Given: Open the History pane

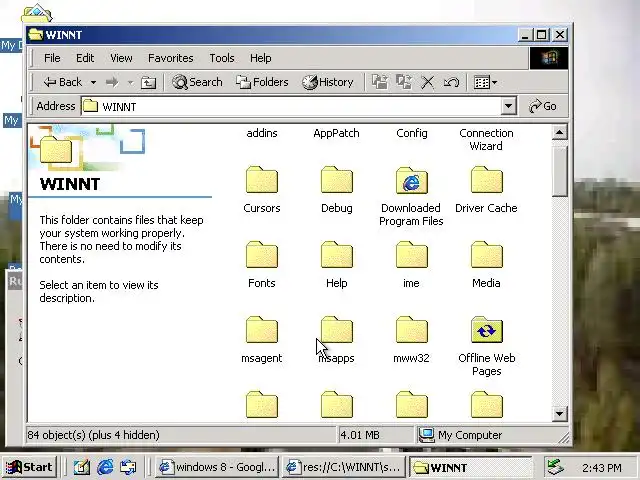Looking at the screenshot, I should (x=328, y=82).
